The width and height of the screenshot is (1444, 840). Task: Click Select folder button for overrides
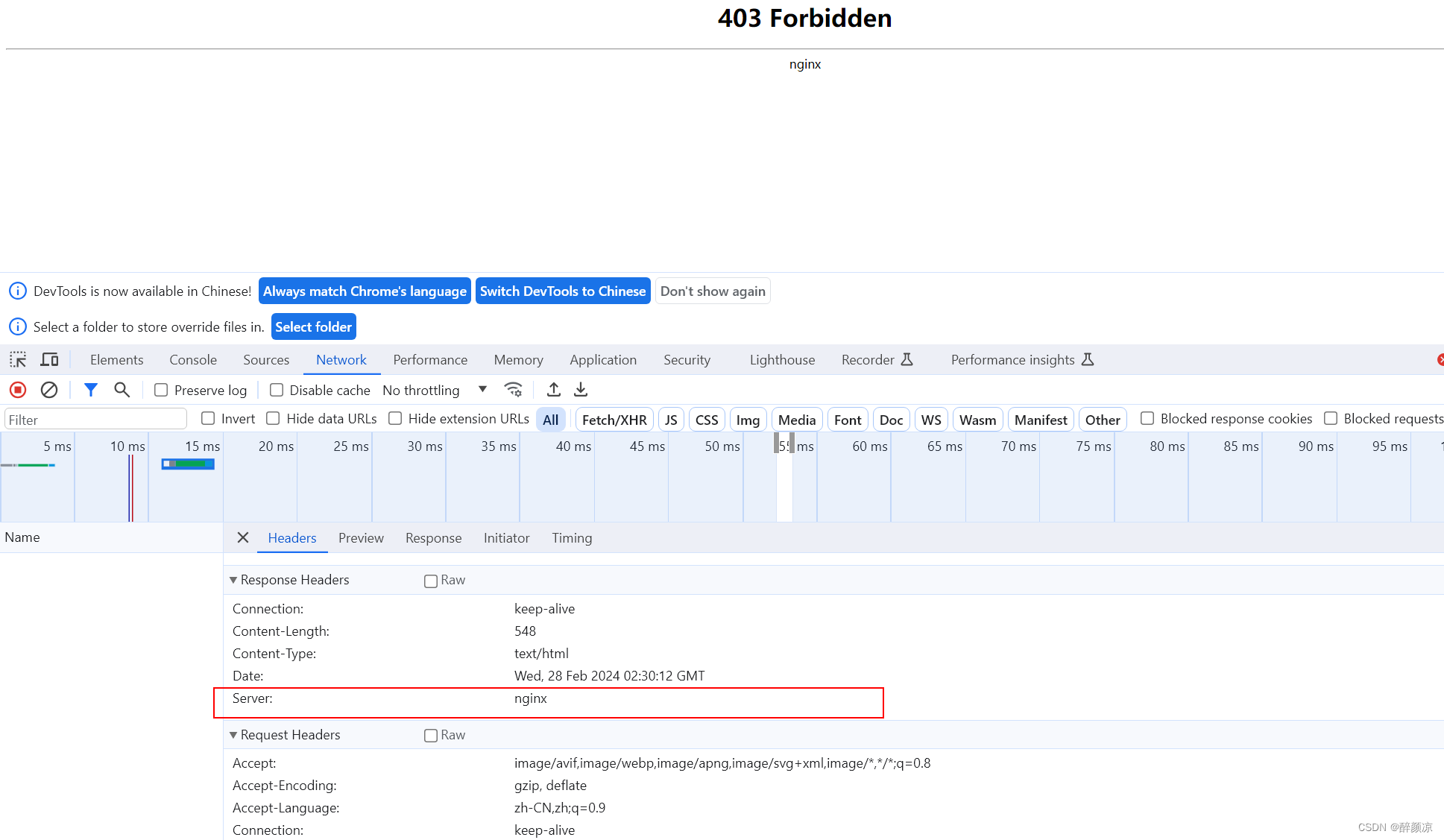coord(312,326)
